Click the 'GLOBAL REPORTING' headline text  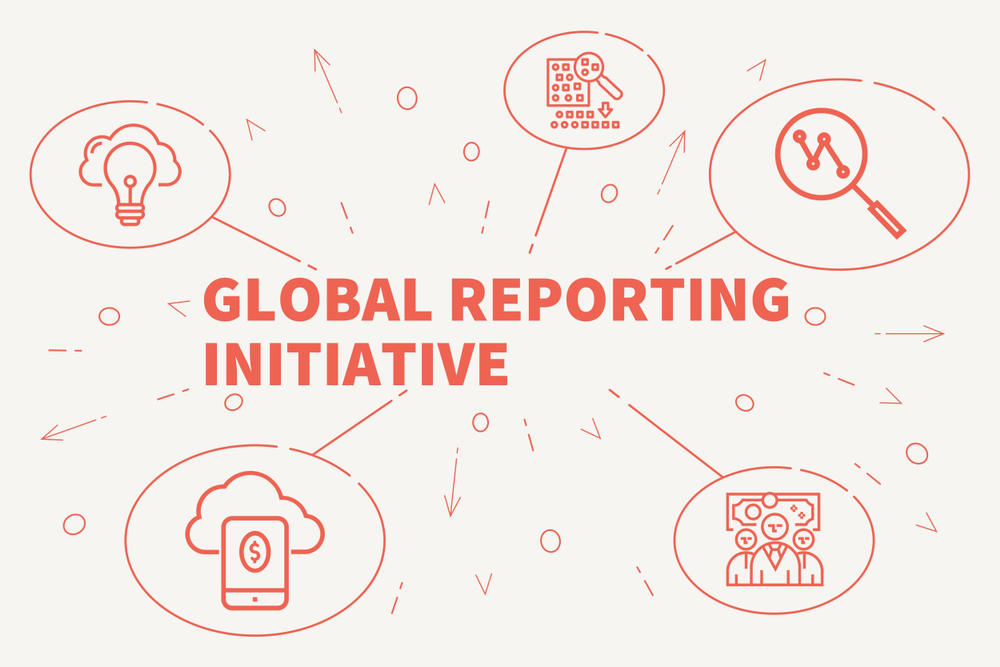(x=496, y=299)
